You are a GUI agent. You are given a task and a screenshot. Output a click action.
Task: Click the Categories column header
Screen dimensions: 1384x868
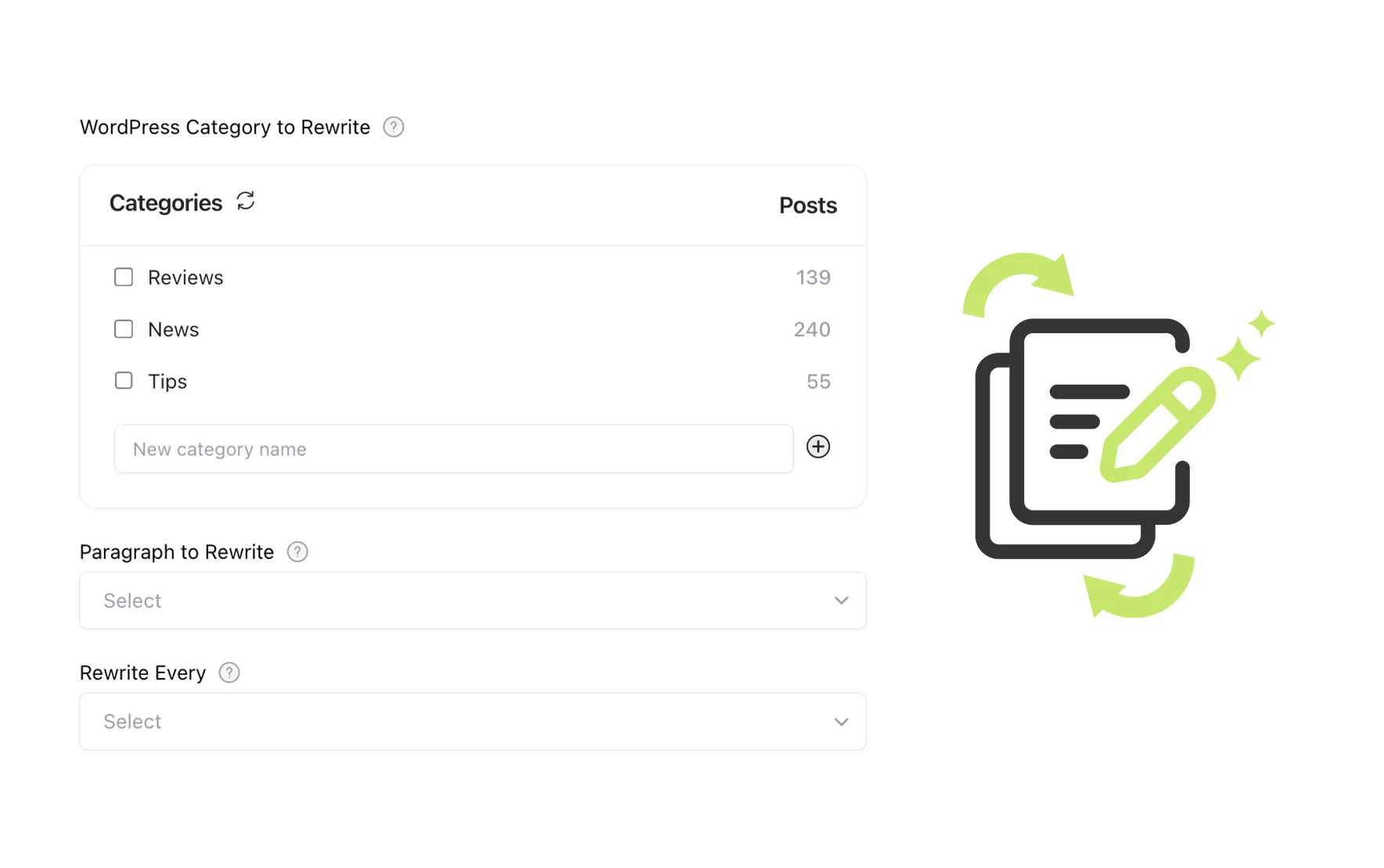(x=166, y=203)
